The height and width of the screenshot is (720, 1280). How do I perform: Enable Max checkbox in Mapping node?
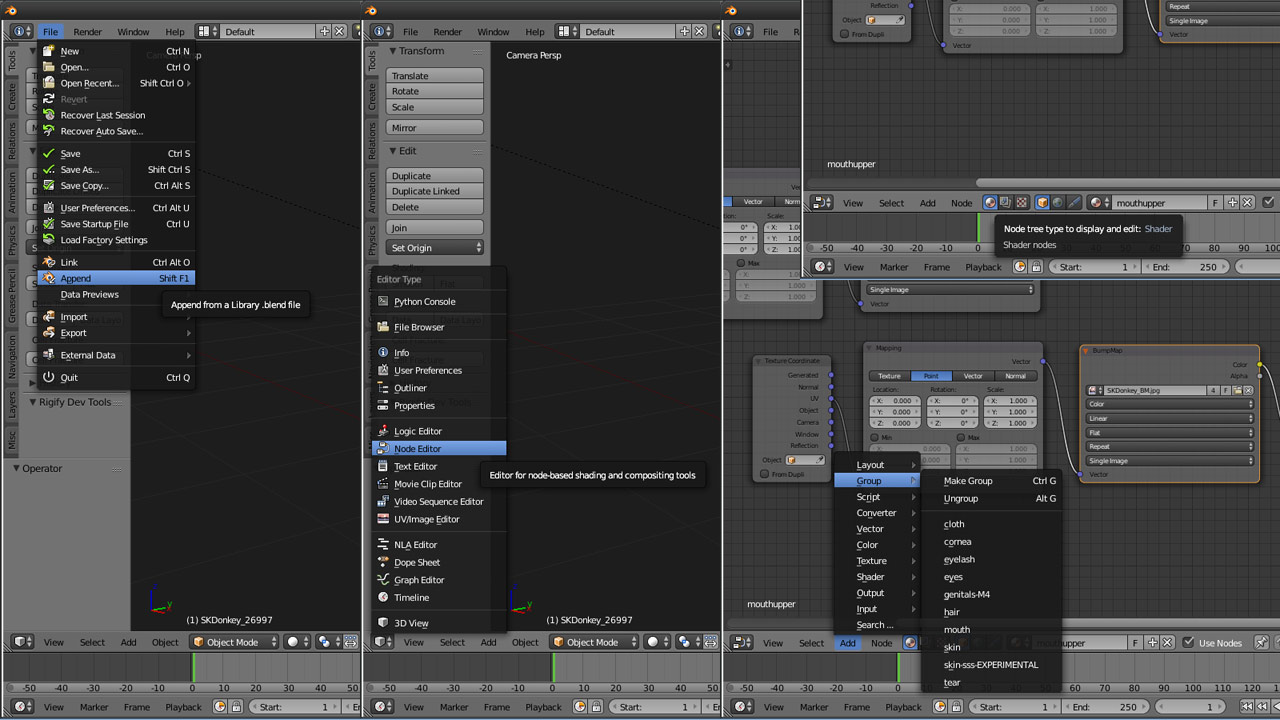tap(961, 437)
